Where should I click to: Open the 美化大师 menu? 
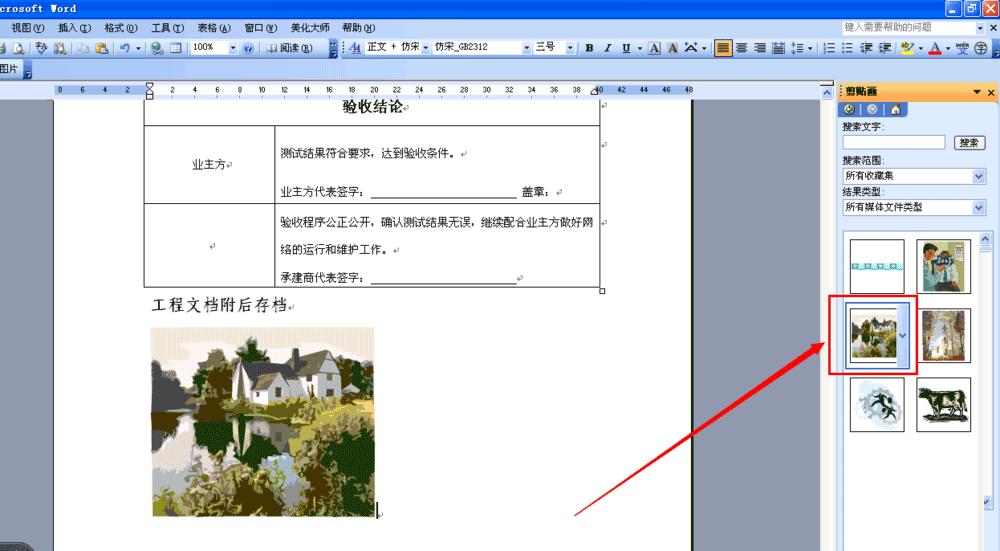point(310,27)
